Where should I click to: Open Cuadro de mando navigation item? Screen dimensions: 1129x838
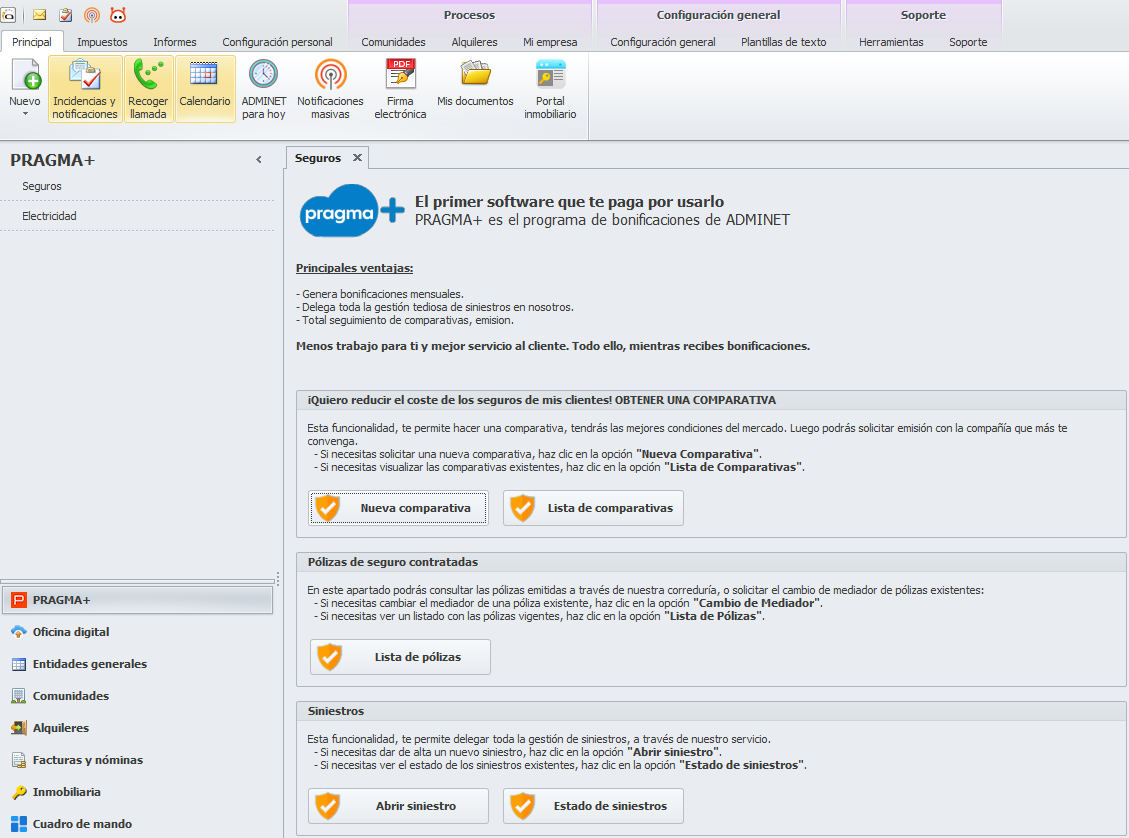tap(138, 824)
